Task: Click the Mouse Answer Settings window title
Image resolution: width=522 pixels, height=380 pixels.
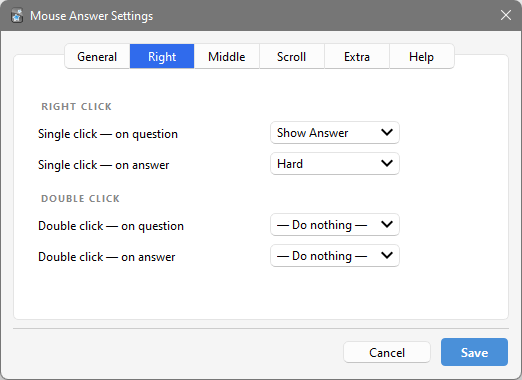Action: (92, 16)
